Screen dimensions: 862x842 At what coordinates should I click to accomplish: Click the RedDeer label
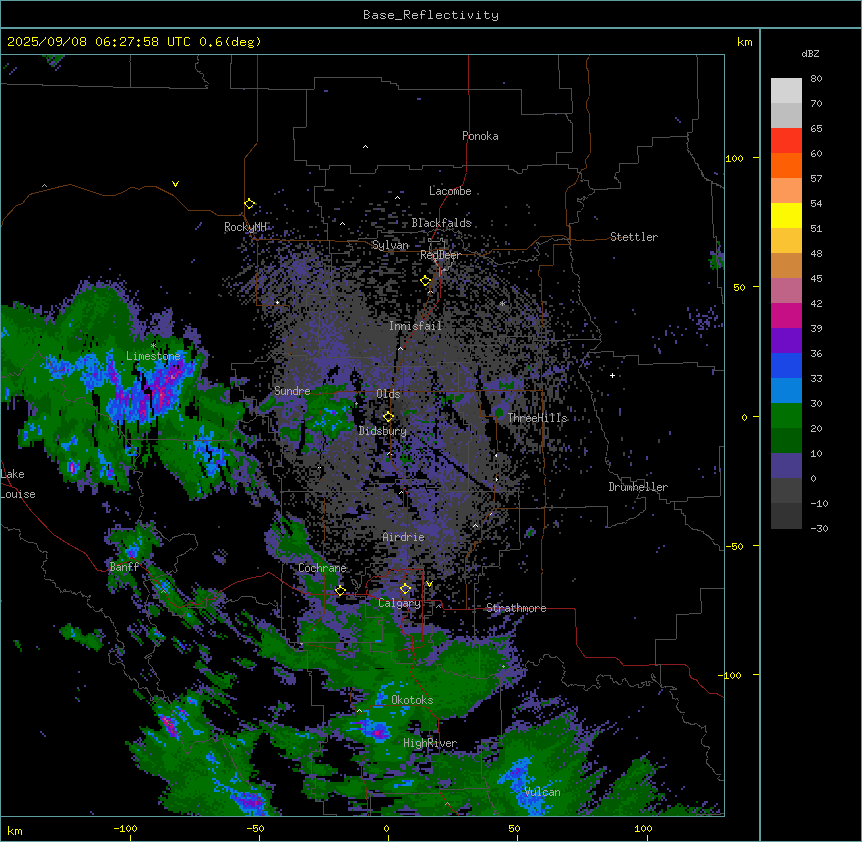(x=440, y=255)
